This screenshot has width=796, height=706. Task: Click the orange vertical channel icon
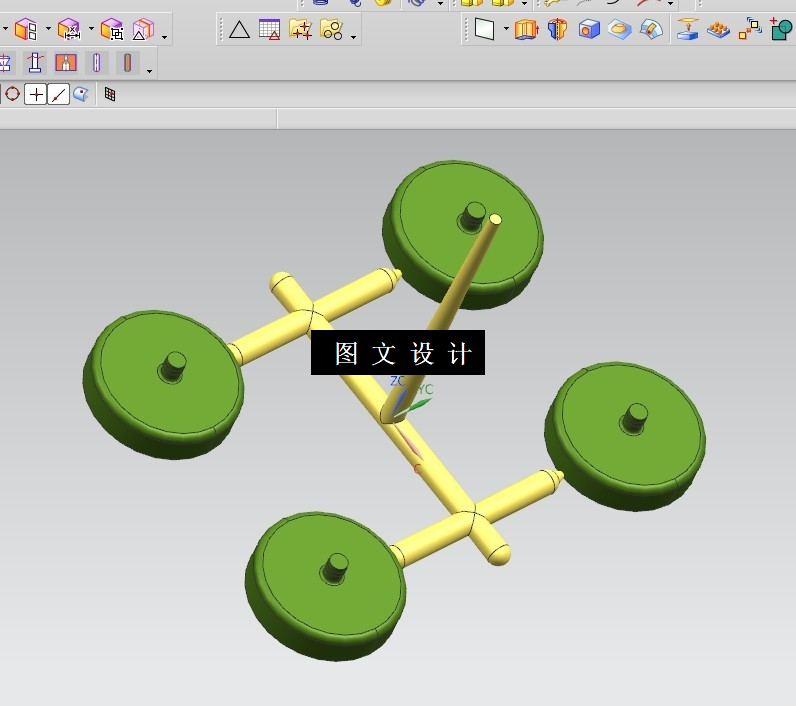point(127,63)
